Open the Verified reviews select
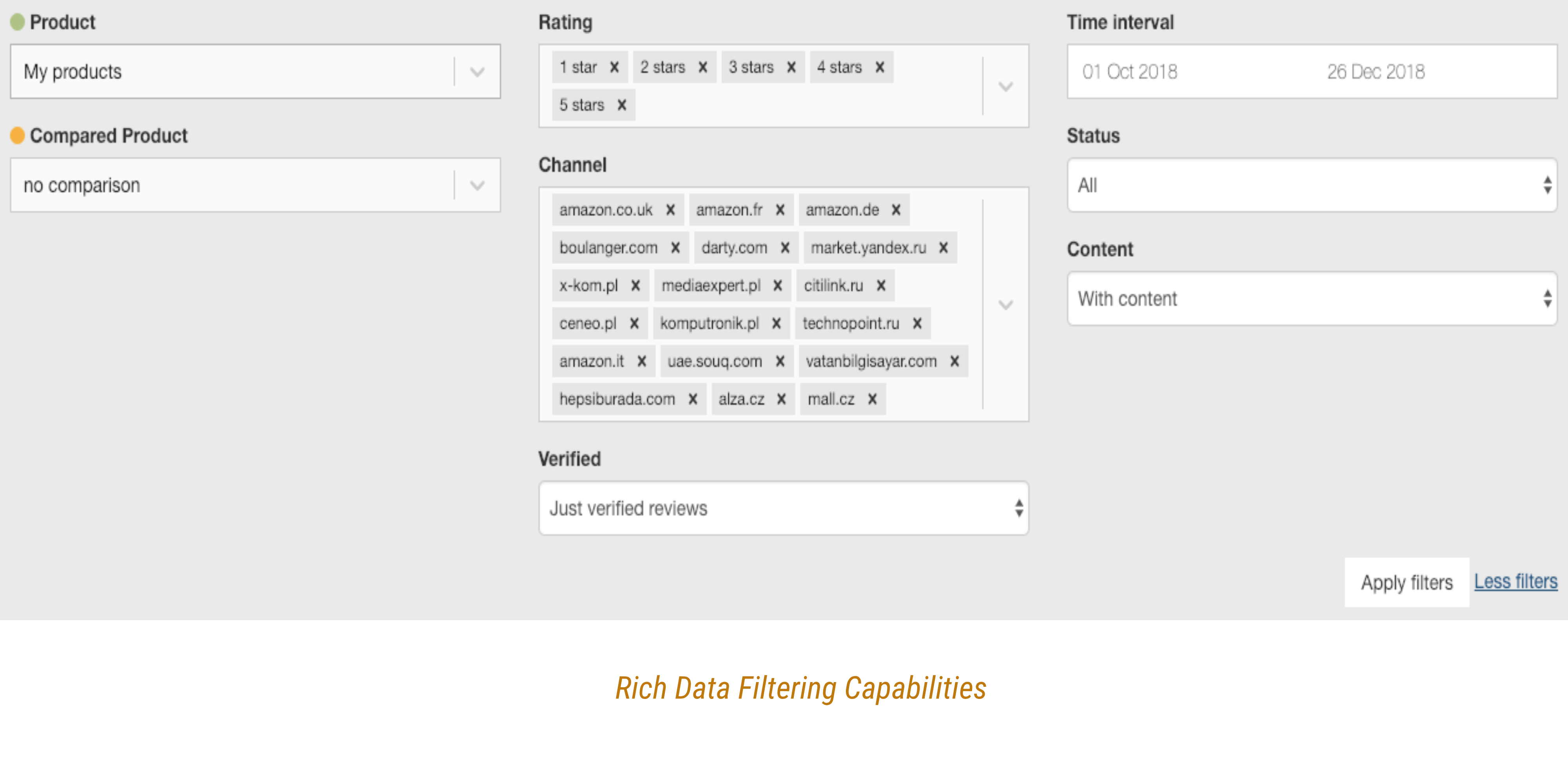1568x784 pixels. [x=783, y=508]
